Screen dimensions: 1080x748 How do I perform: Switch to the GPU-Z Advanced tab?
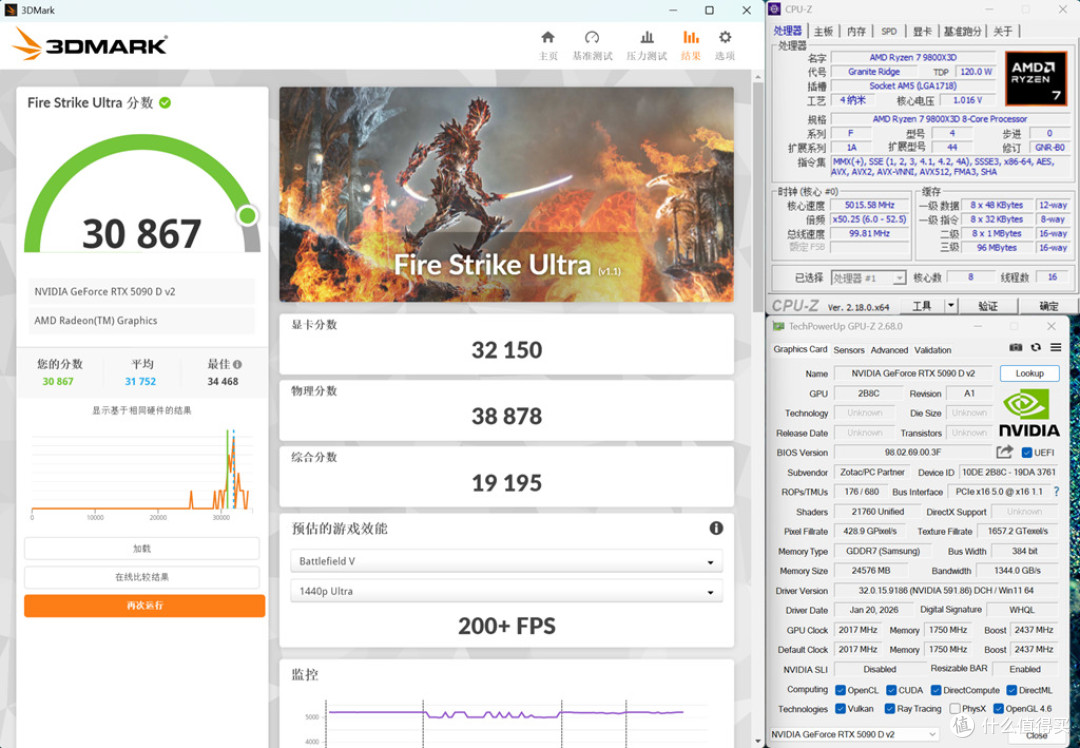coord(889,350)
